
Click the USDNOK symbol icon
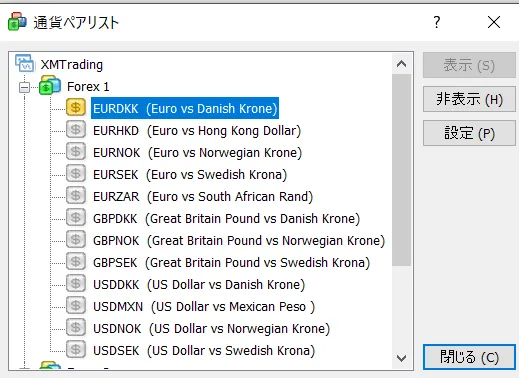76,327
